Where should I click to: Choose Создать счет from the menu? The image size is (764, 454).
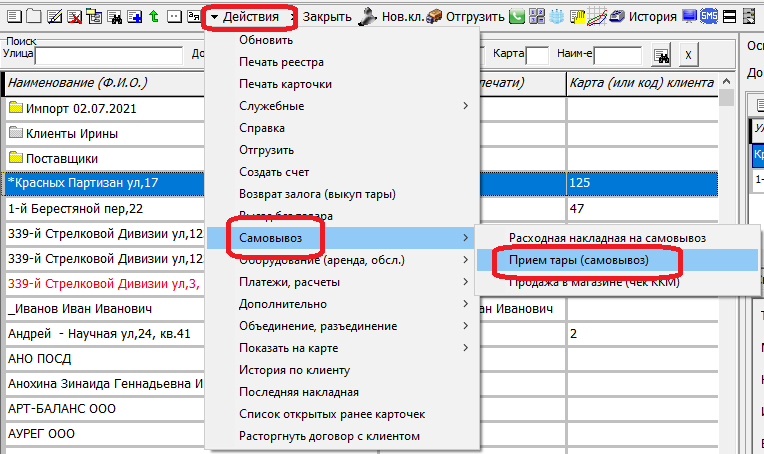tap(276, 172)
